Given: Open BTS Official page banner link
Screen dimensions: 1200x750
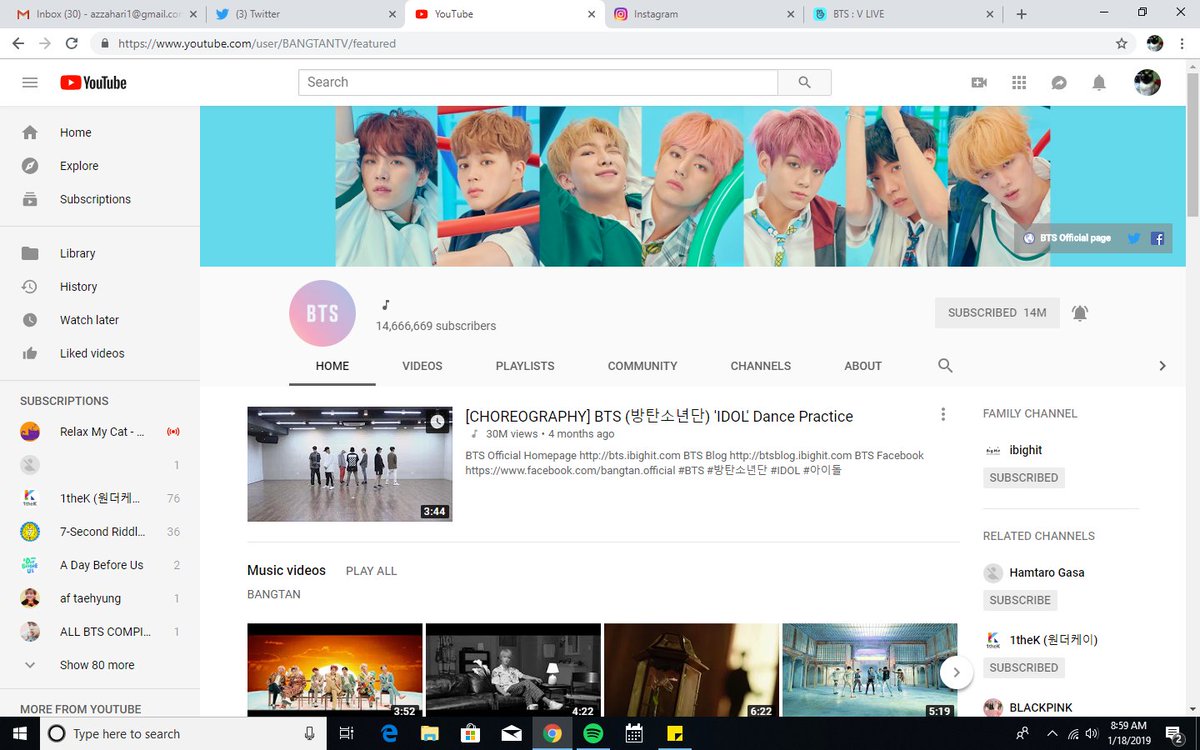Looking at the screenshot, I should (1067, 238).
